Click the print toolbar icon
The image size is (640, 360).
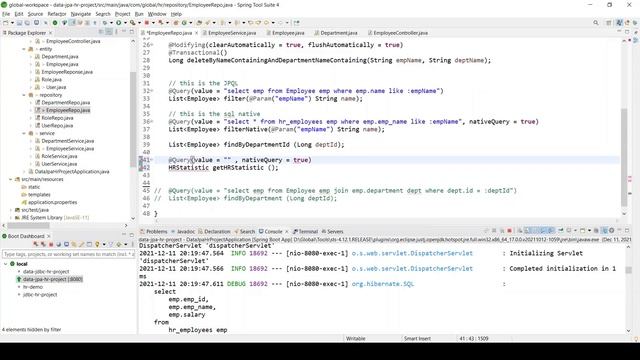(x=36, y=23)
